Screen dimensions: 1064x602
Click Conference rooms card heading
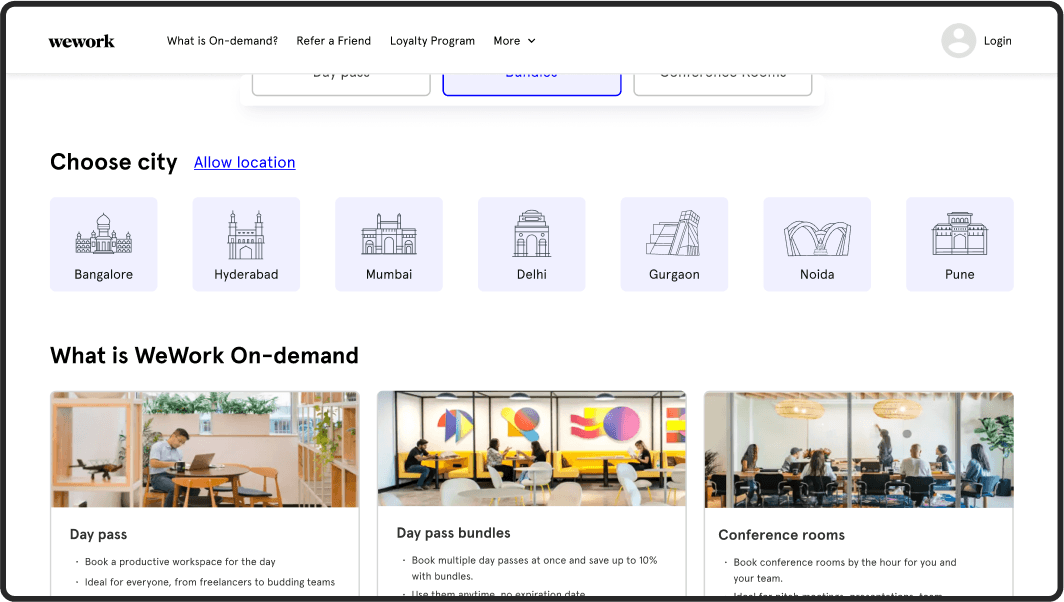click(x=782, y=535)
